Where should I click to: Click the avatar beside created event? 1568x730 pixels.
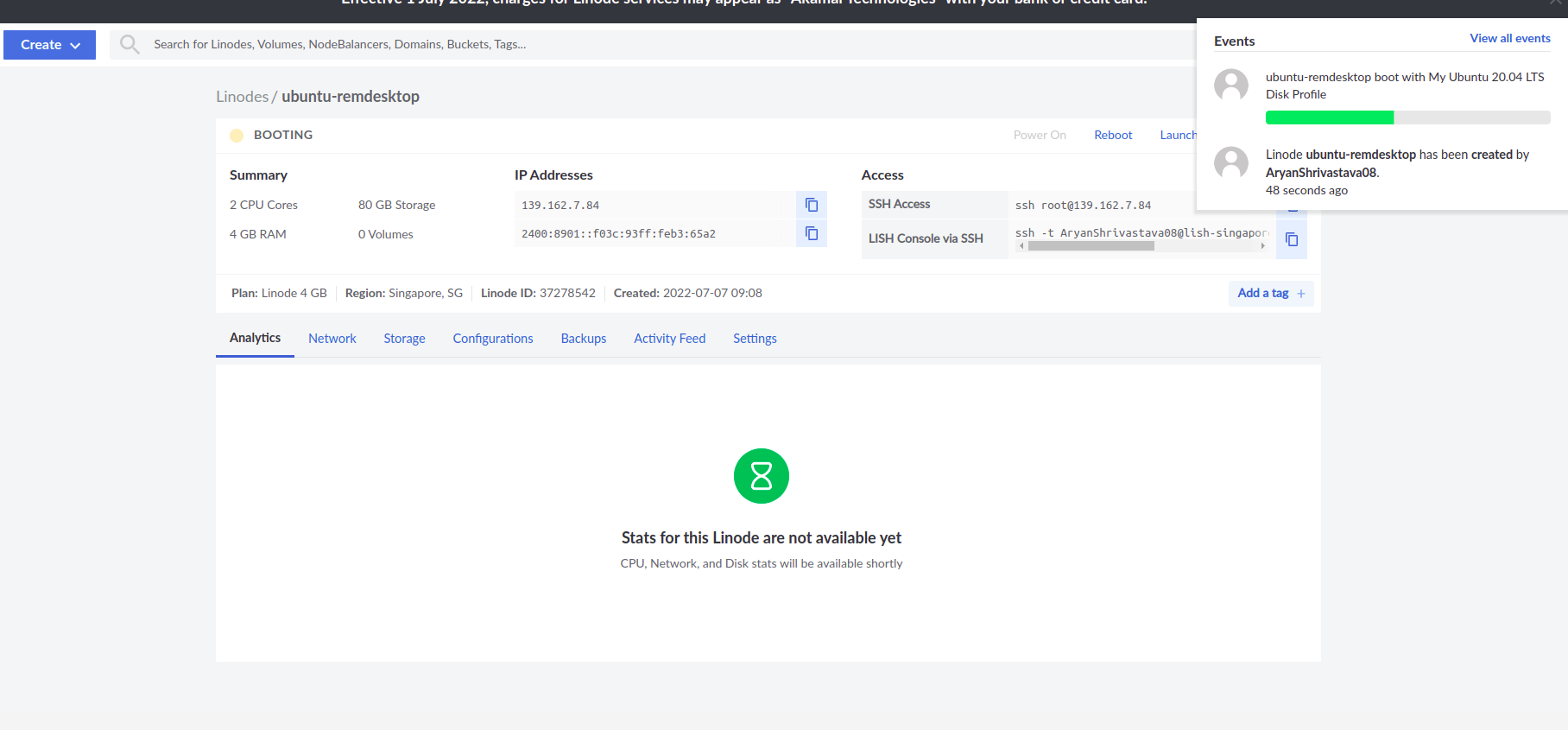(x=1231, y=162)
